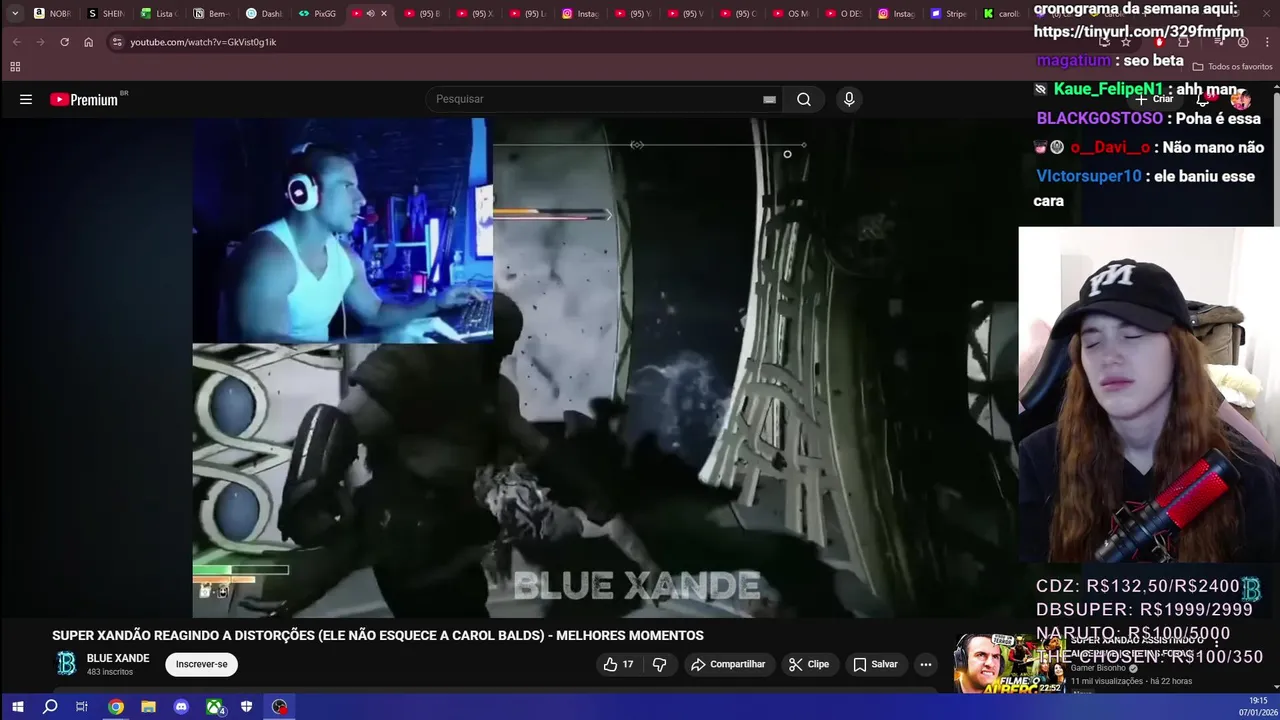1280x720 pixels.
Task: Click the 'Todos os favoritos' bookmarks folder
Action: pos(1232,67)
